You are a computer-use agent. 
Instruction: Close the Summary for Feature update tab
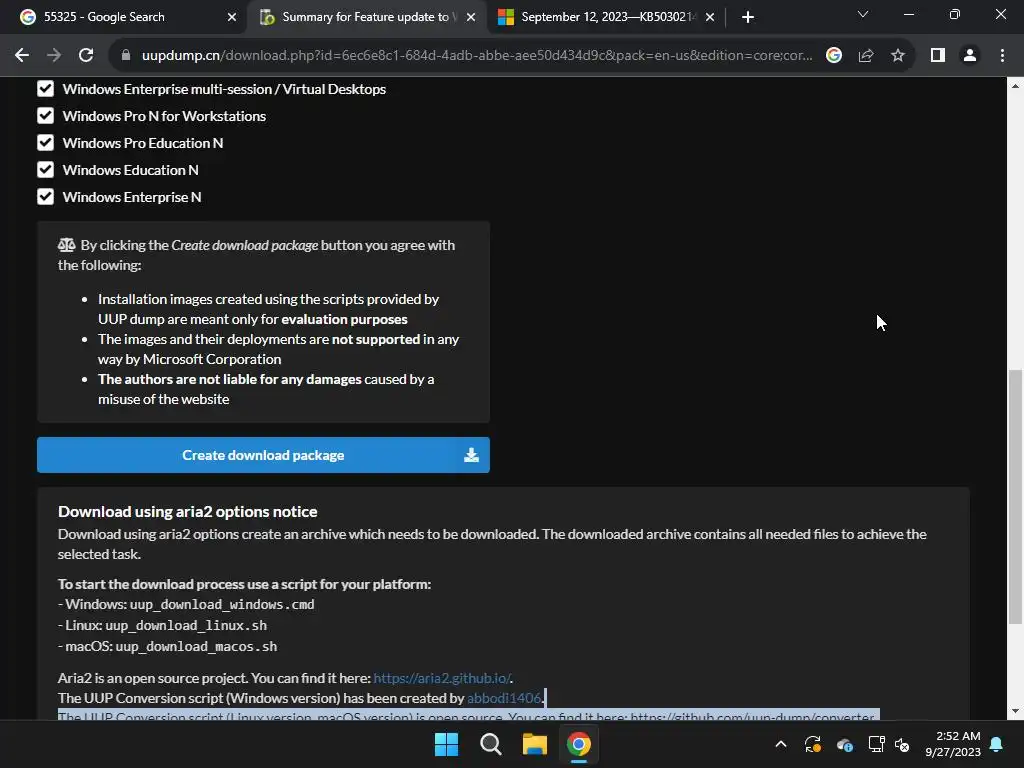tap(471, 17)
